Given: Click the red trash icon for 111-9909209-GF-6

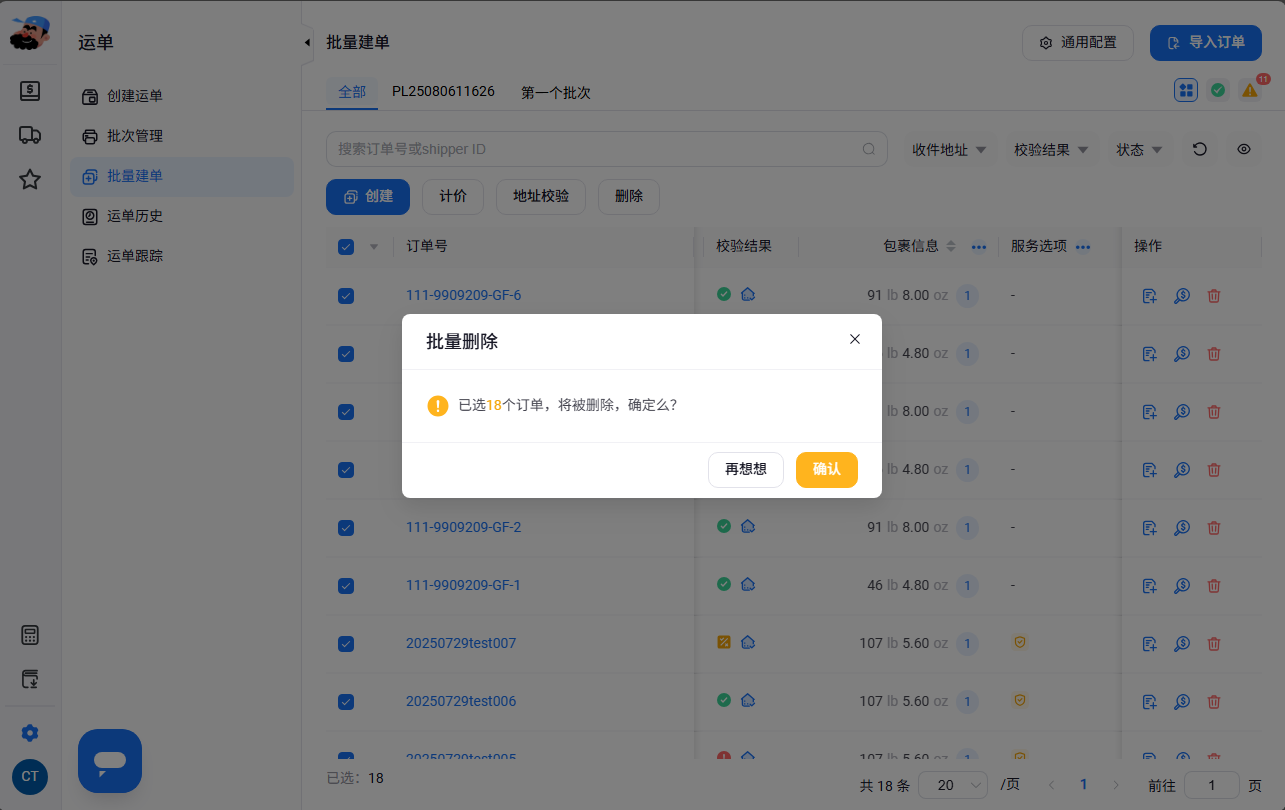Looking at the screenshot, I should [1214, 295].
